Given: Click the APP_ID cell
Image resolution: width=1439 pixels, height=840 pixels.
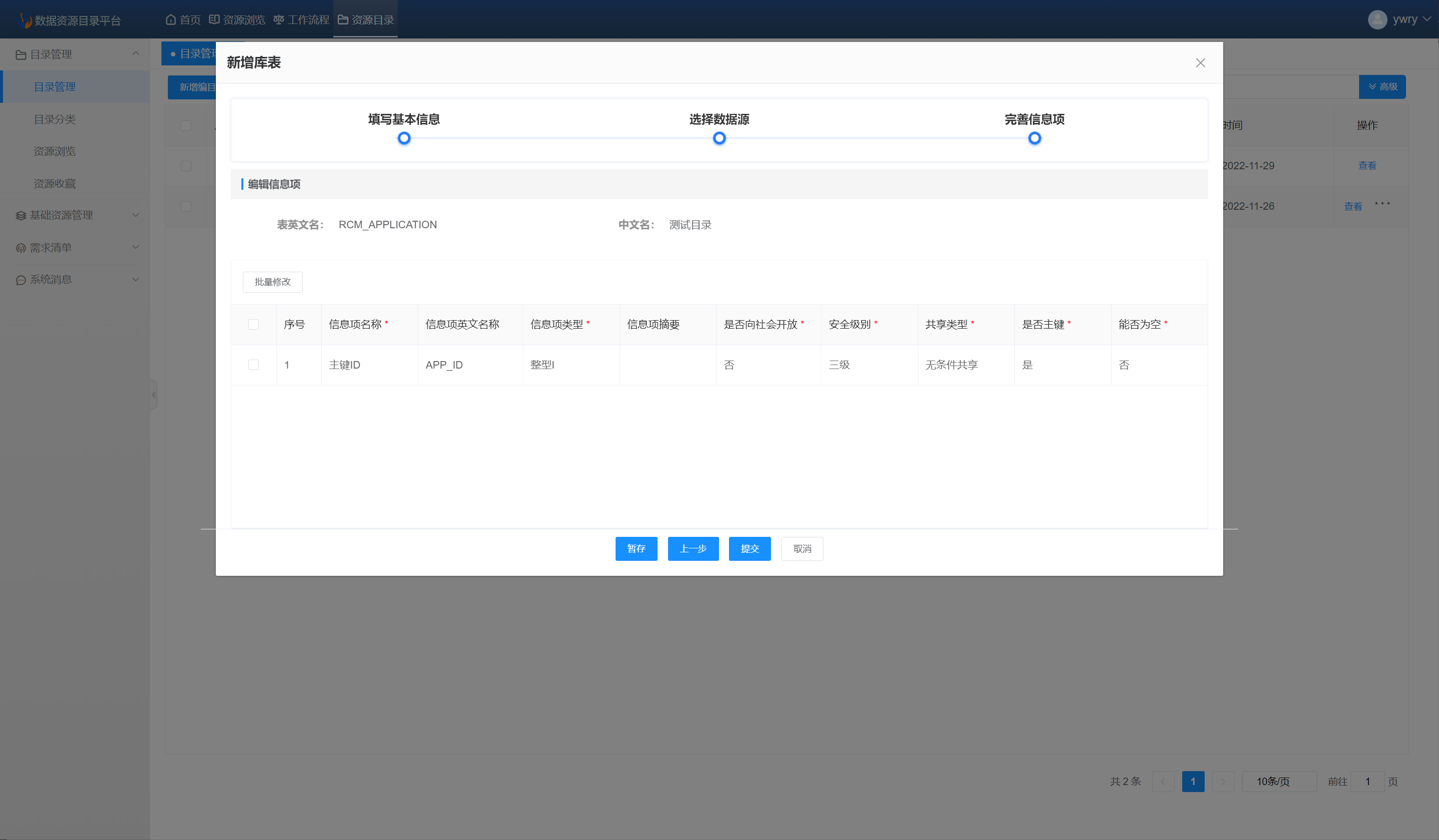Looking at the screenshot, I should pos(470,365).
